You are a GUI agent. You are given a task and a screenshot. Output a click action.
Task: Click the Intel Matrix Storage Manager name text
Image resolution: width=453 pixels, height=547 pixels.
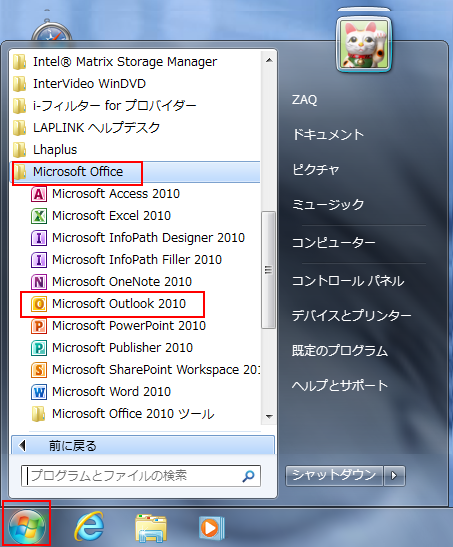[x=125, y=62]
